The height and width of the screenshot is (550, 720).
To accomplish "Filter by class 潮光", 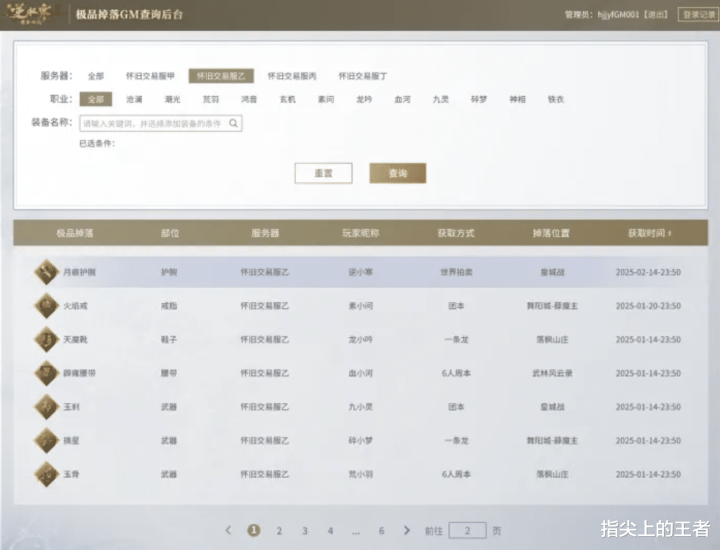I will pos(173,99).
